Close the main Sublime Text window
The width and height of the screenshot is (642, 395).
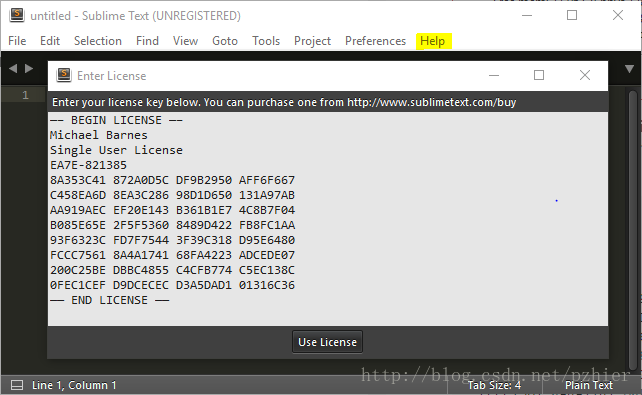[618, 16]
